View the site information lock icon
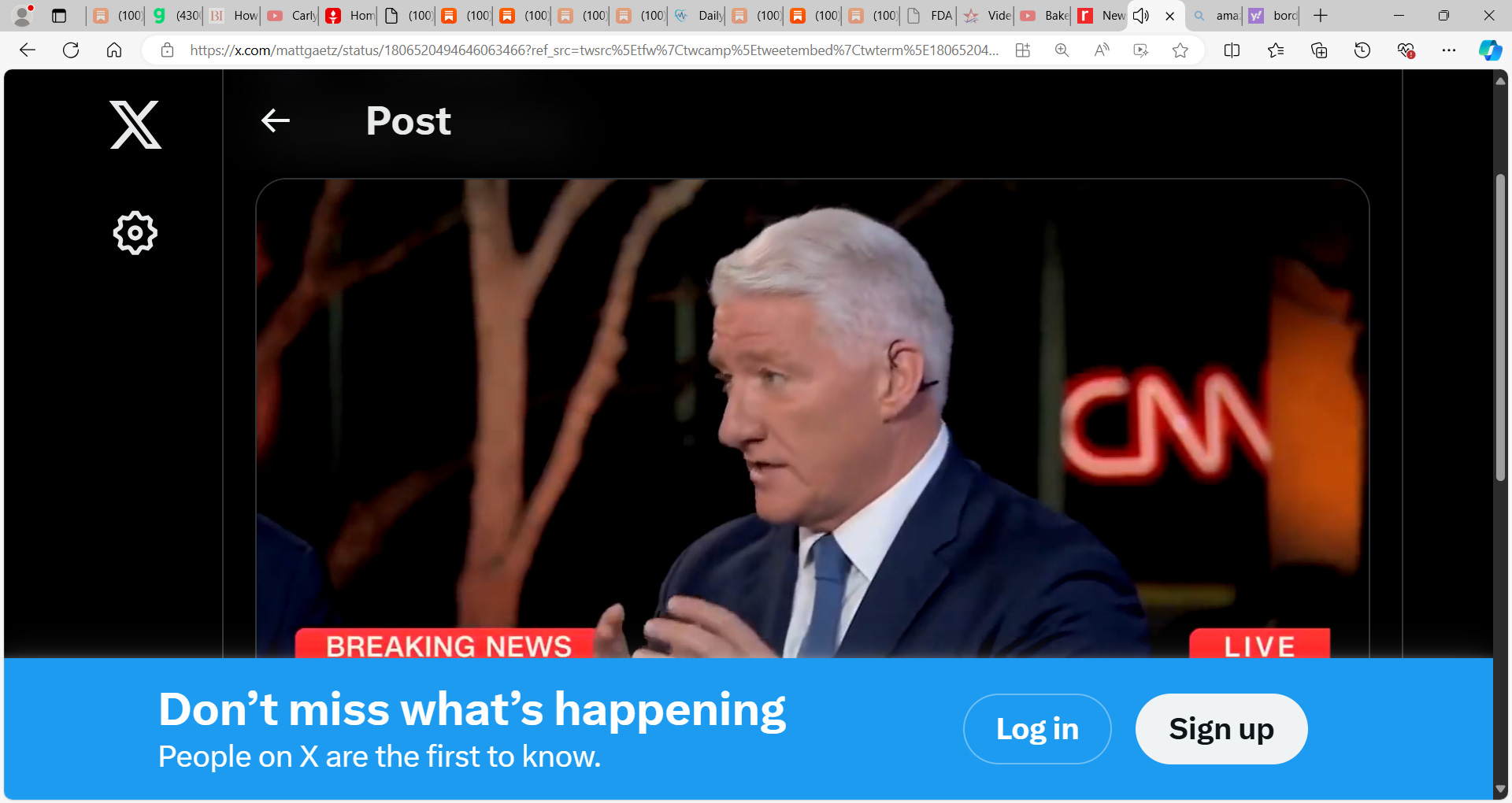The height and width of the screenshot is (803, 1512). point(167,50)
